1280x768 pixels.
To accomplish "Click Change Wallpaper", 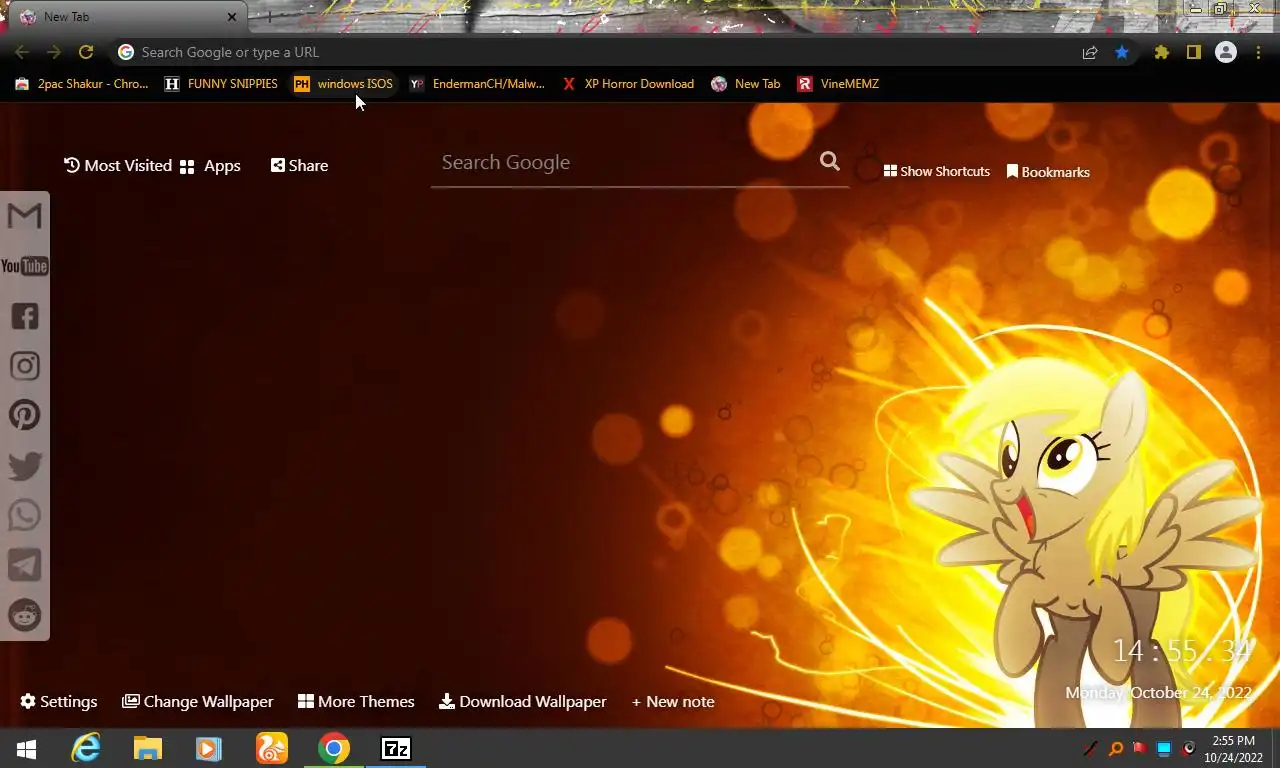I will 198,702.
